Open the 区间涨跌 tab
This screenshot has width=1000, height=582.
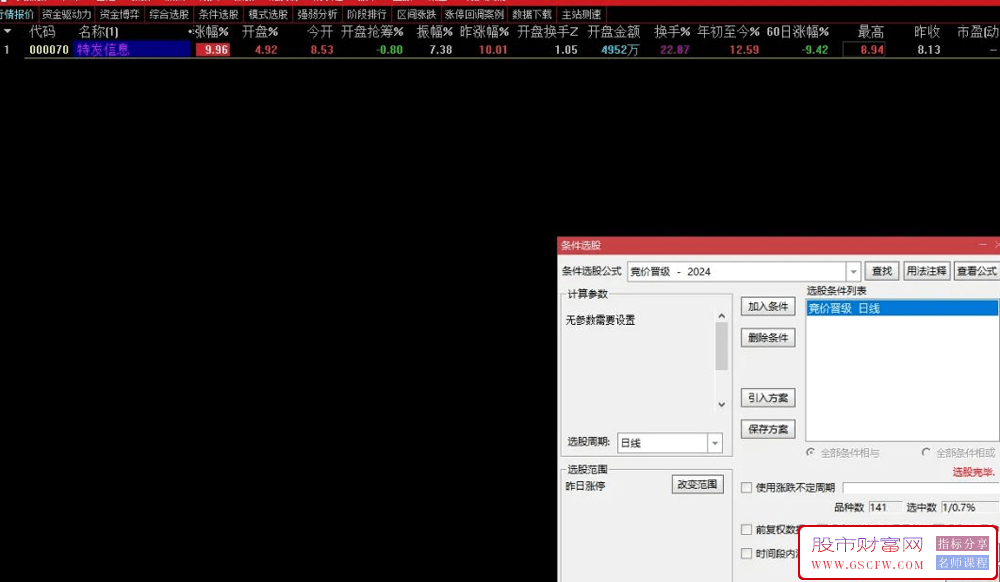click(x=416, y=14)
